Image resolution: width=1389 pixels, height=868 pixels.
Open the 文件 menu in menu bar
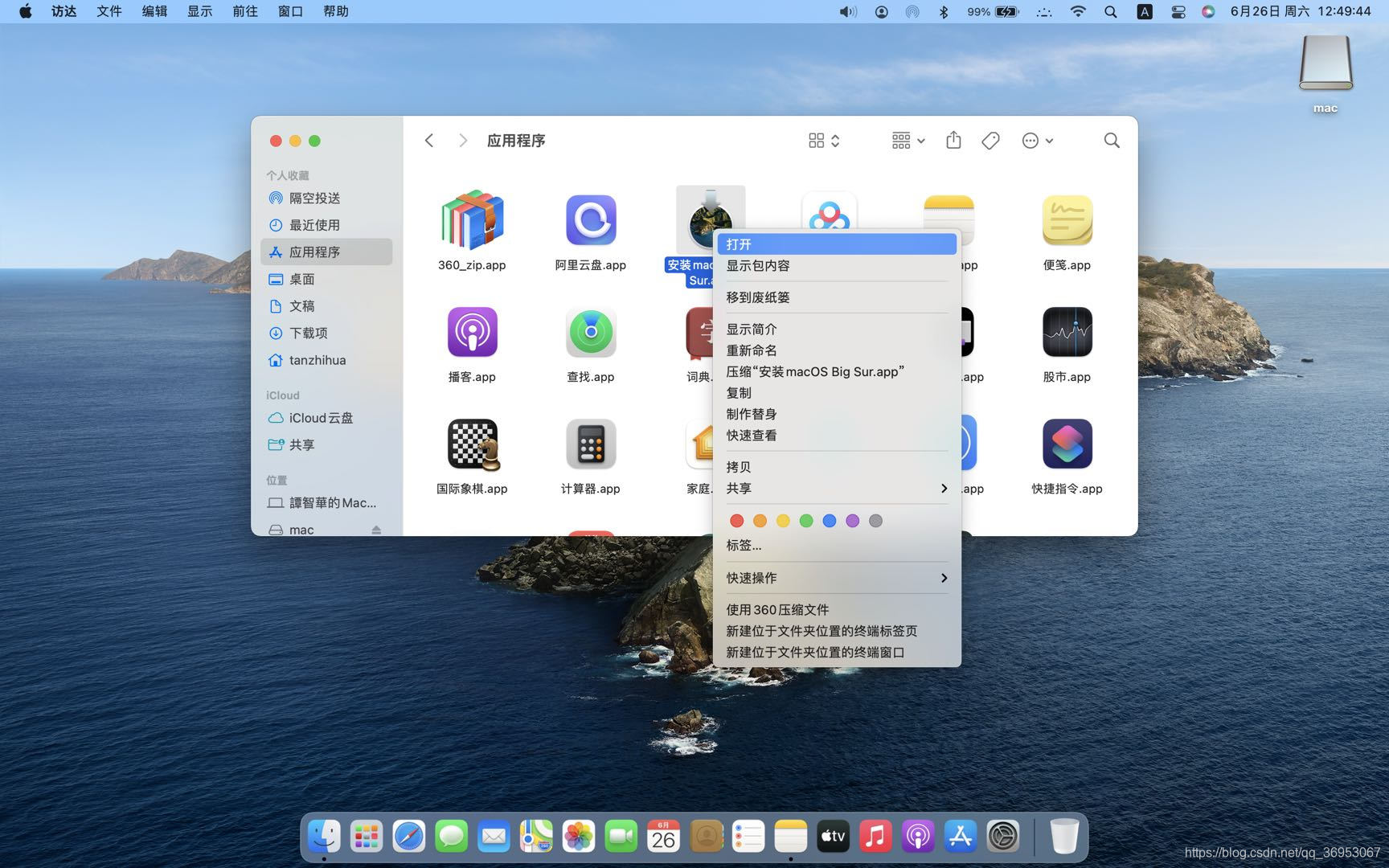tap(109, 11)
